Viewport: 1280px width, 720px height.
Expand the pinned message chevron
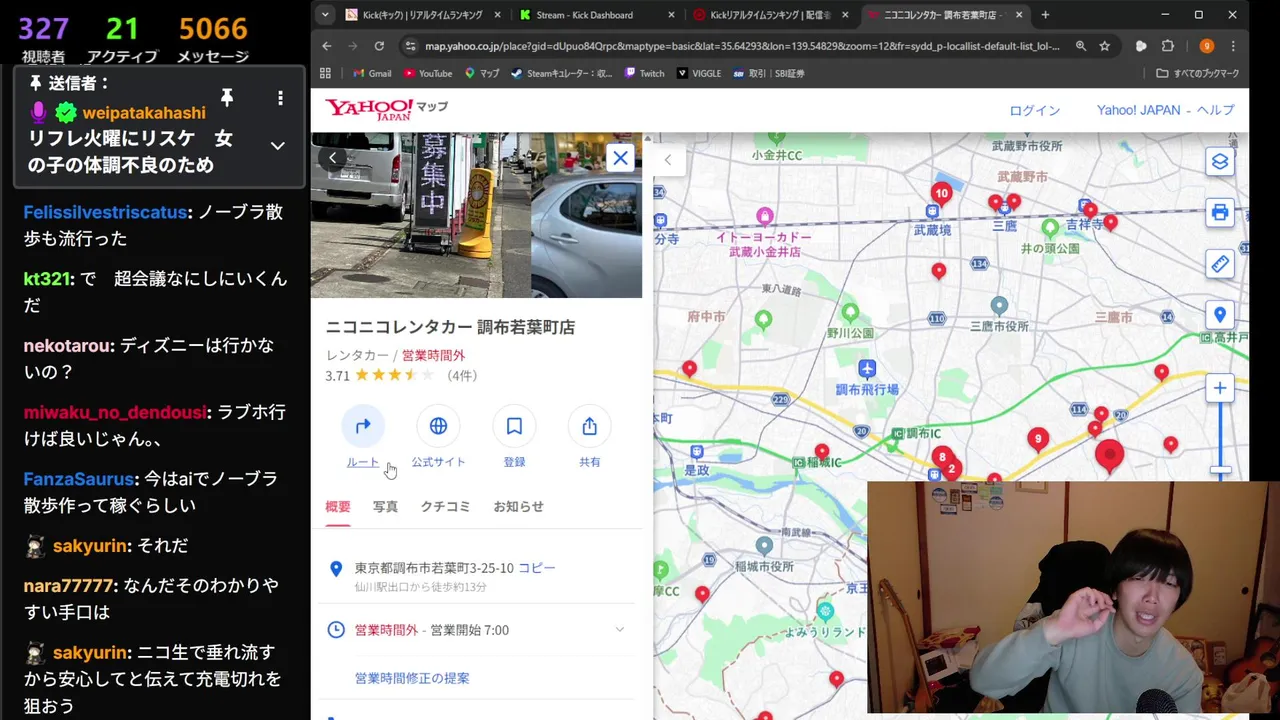click(x=278, y=146)
